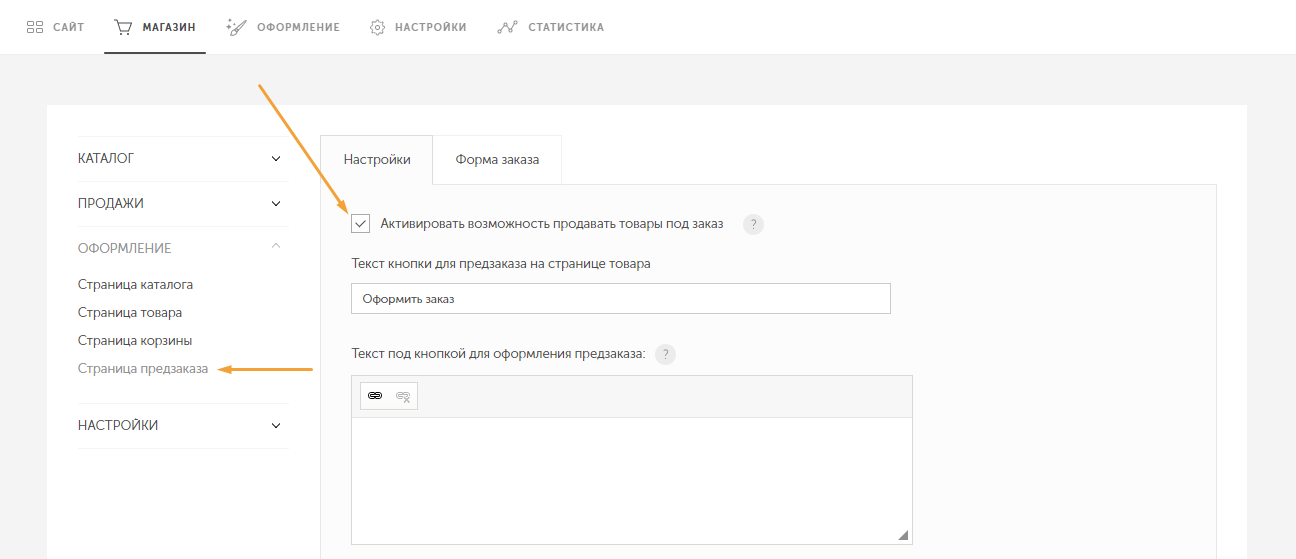Switch to the Форма заказа tab
This screenshot has width=1296, height=559.
[497, 159]
